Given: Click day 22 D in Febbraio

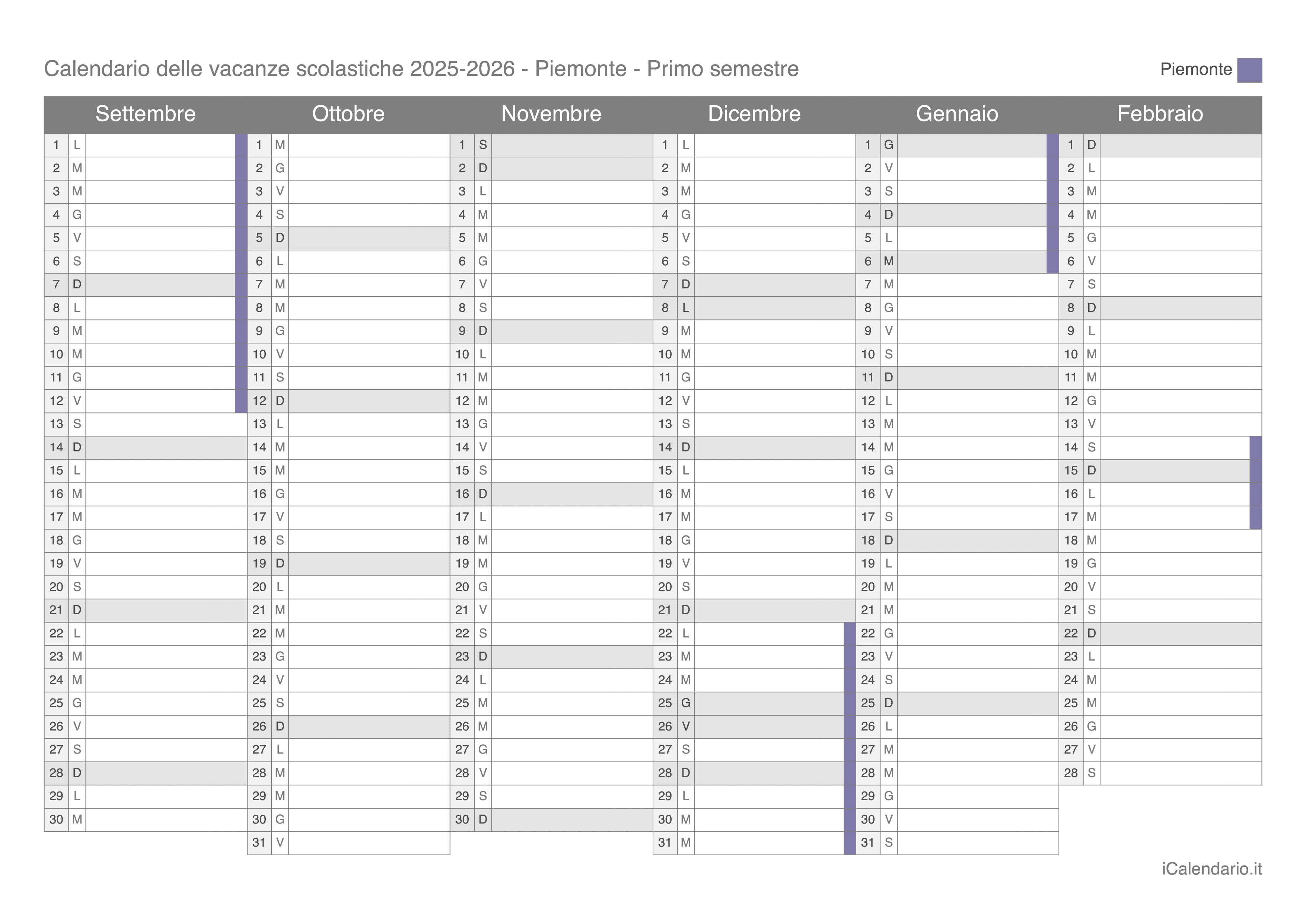Looking at the screenshot, I should tap(1160, 633).
